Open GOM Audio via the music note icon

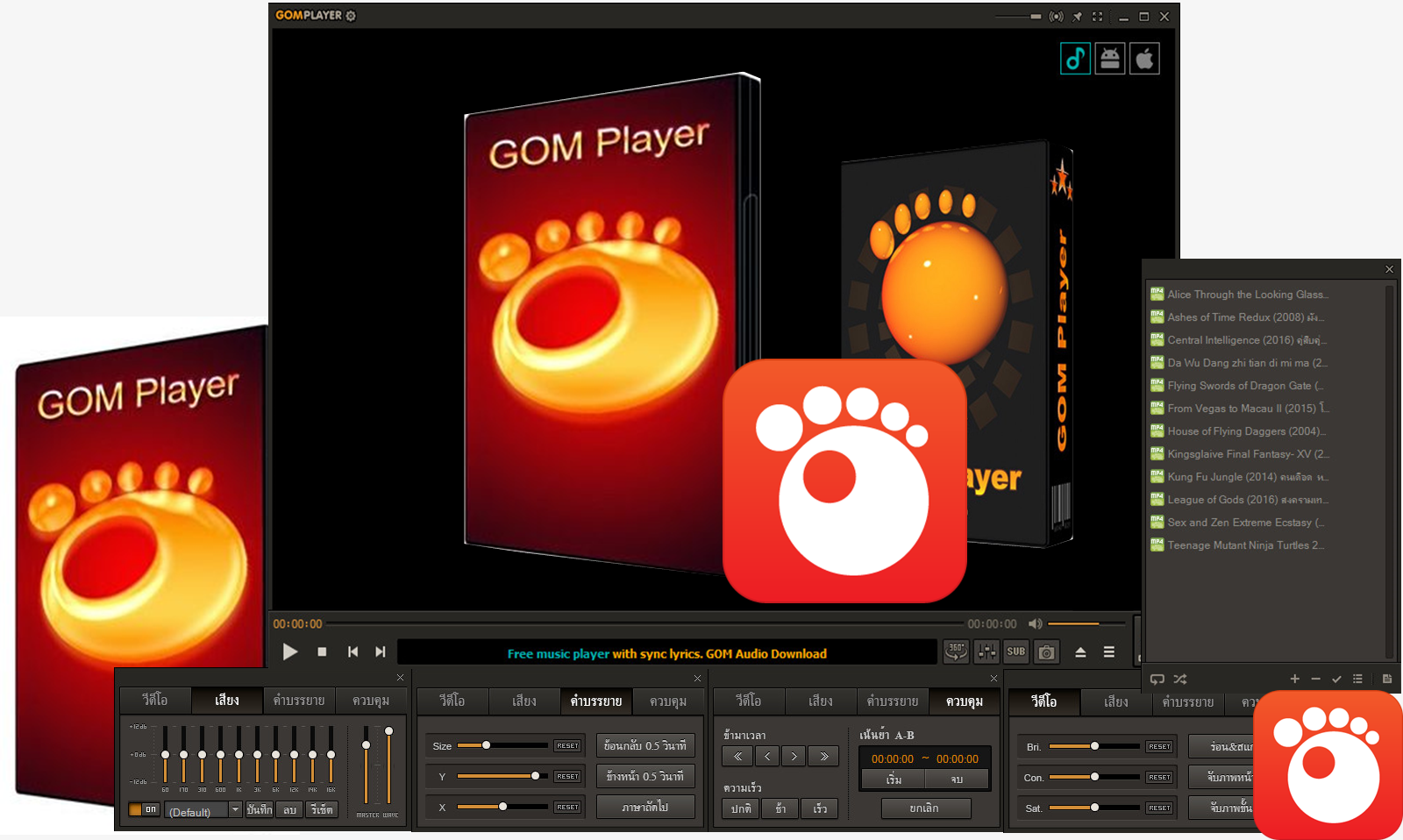point(1075,59)
